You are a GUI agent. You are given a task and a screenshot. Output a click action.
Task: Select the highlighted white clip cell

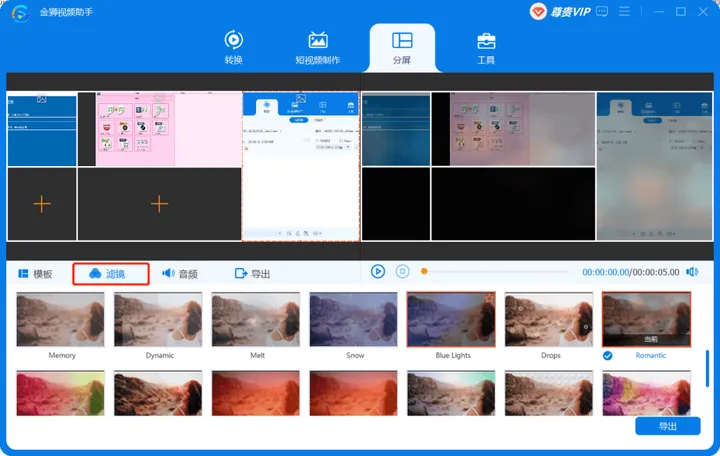[301, 167]
